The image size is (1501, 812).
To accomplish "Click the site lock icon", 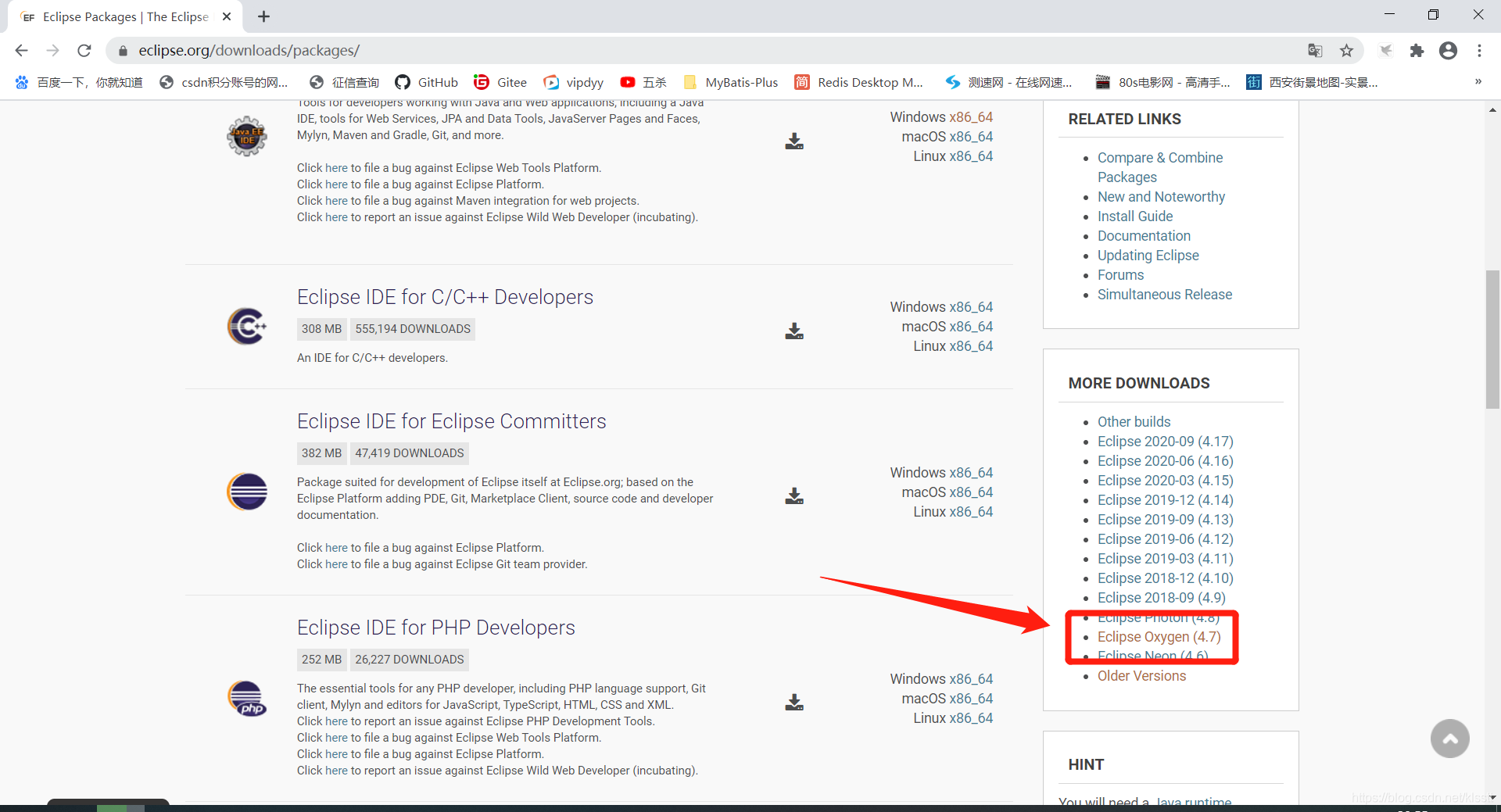I will (x=123, y=51).
